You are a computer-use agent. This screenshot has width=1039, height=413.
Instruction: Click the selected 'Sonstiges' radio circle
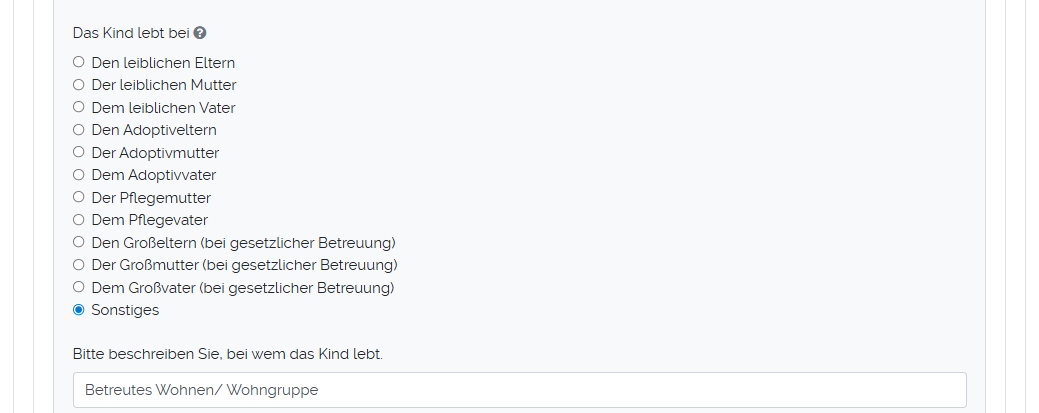click(x=79, y=310)
